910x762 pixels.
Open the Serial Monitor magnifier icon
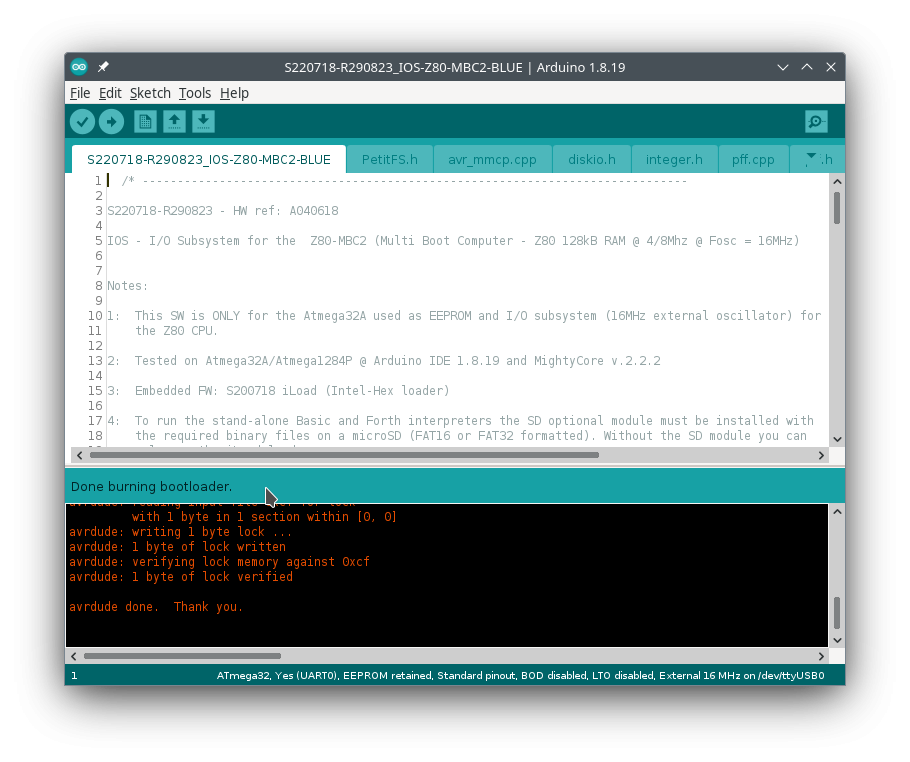click(816, 122)
